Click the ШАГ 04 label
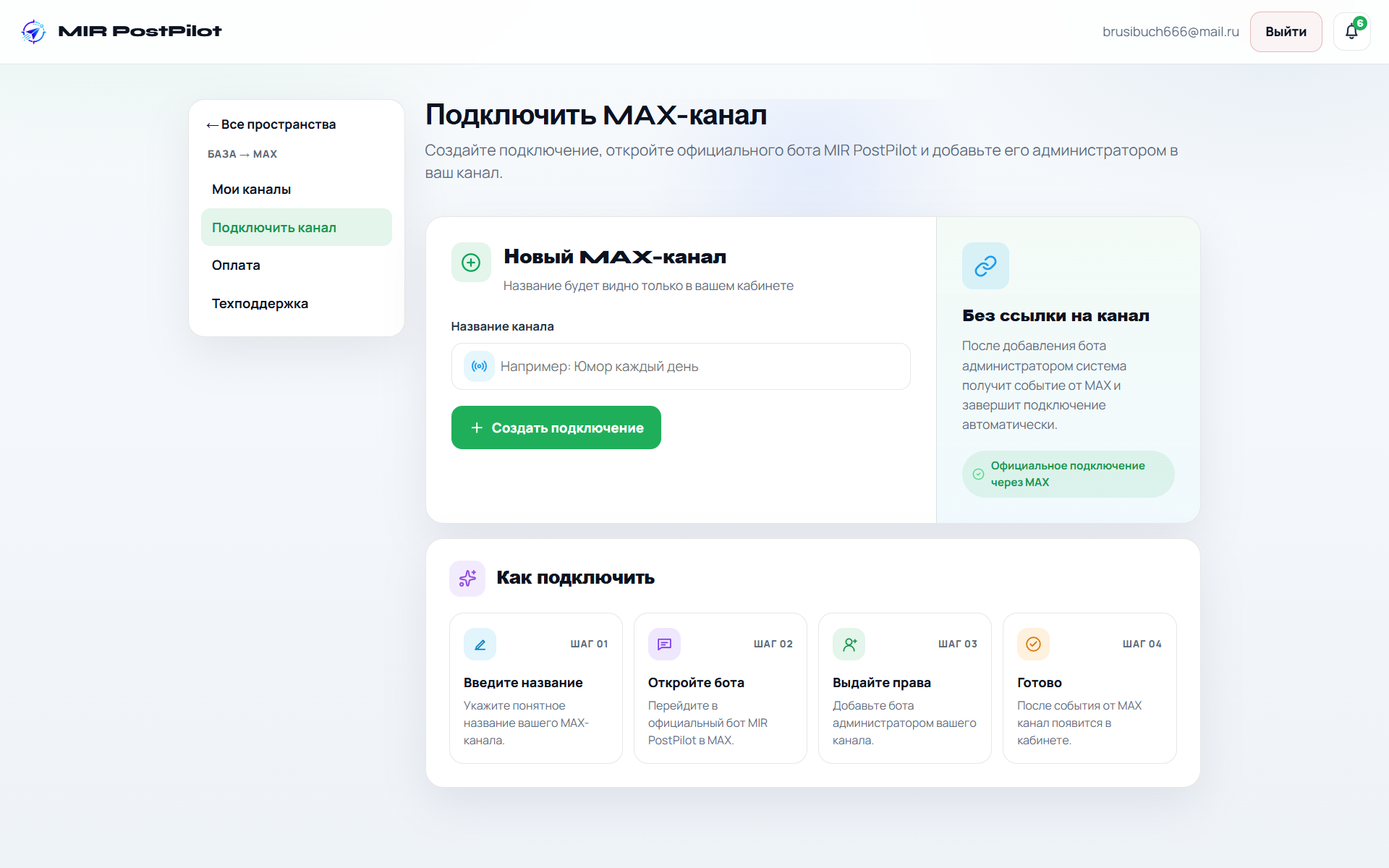This screenshot has width=1389, height=868. 1142,644
